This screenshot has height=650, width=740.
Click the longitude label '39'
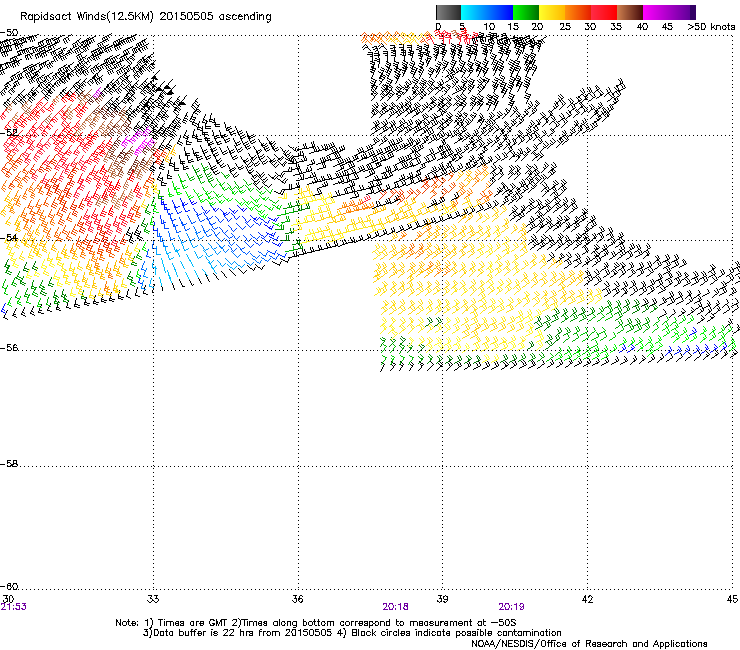point(442,599)
